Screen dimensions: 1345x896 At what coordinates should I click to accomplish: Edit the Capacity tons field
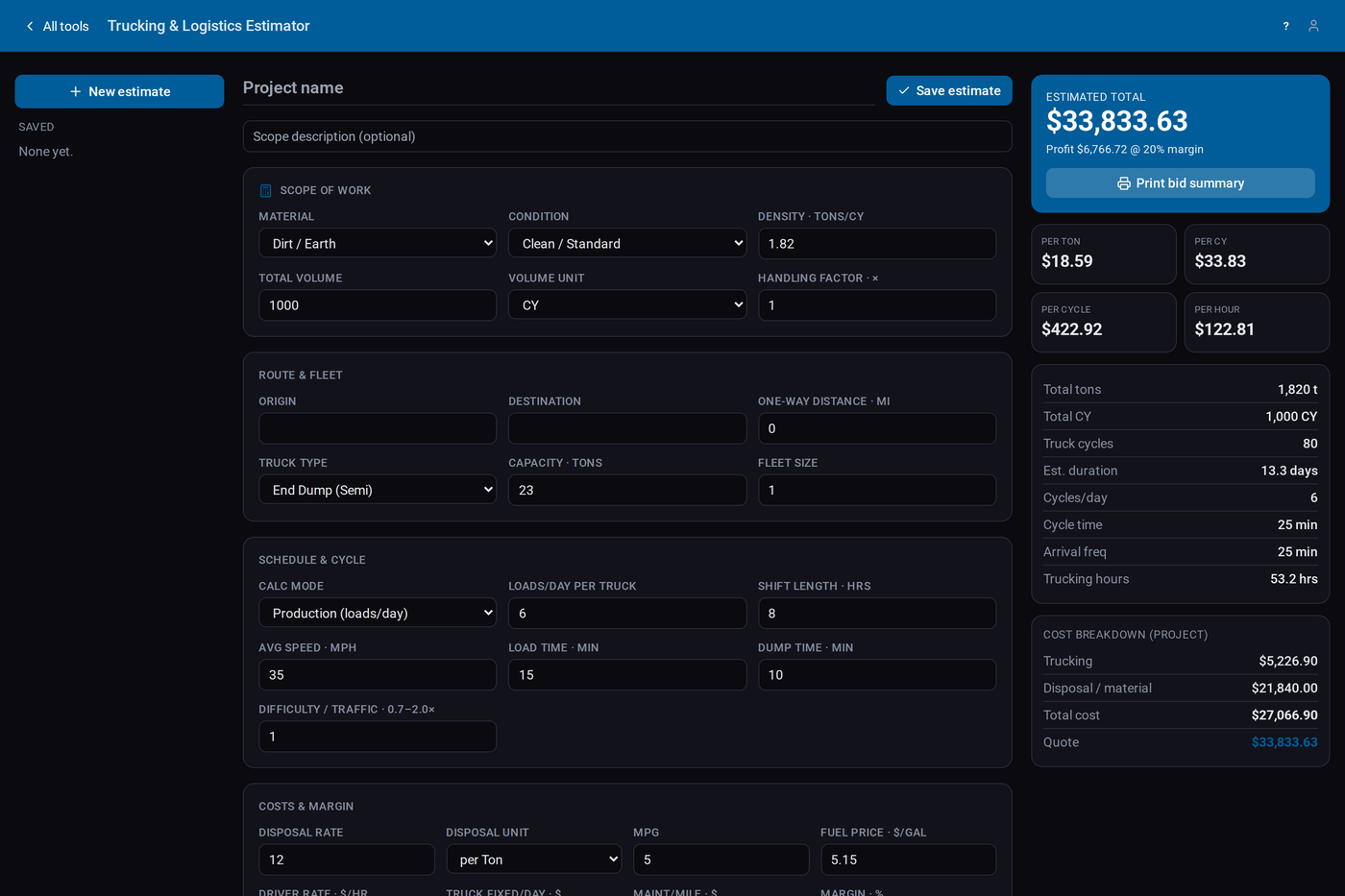pos(627,490)
